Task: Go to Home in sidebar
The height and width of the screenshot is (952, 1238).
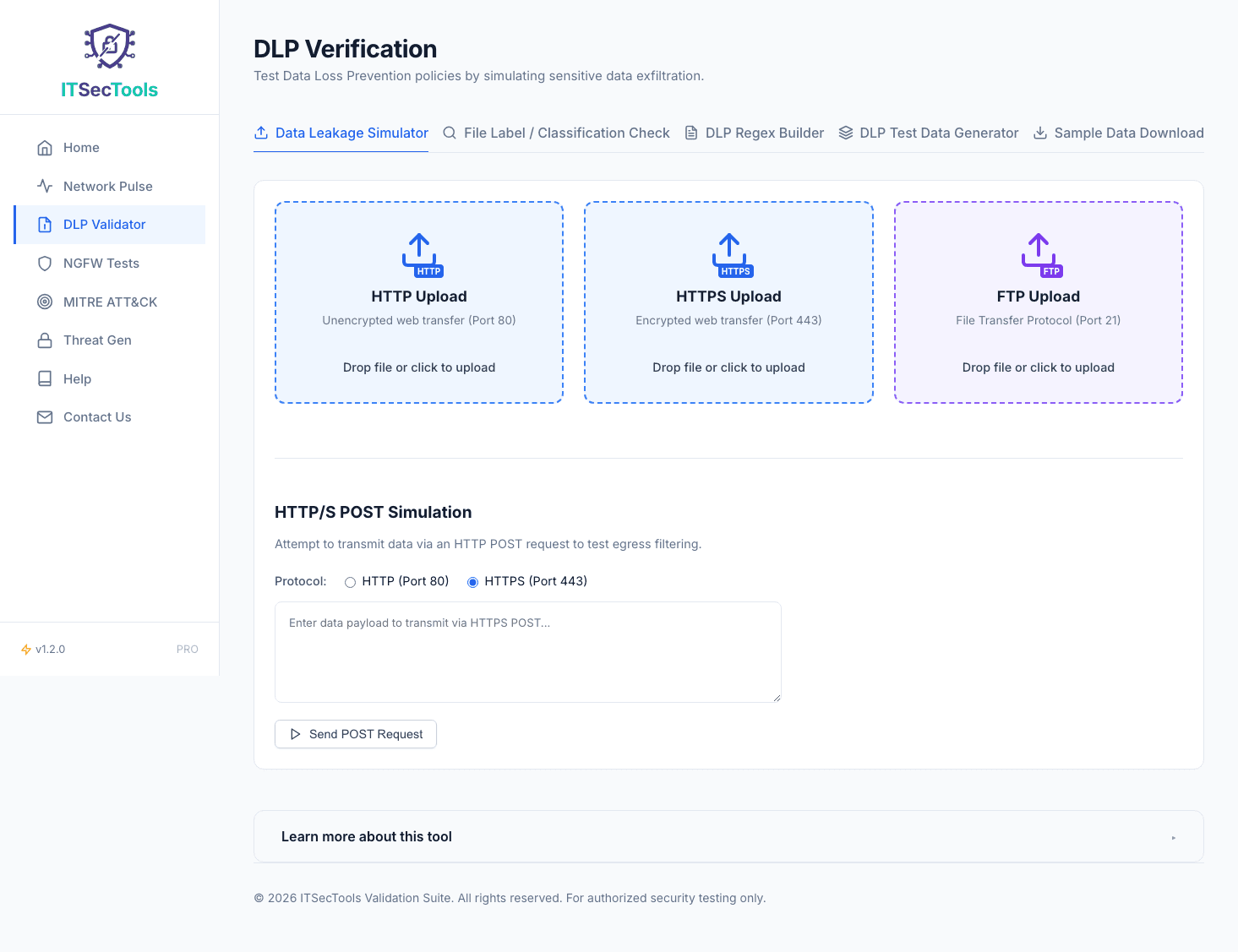Action: (110, 148)
